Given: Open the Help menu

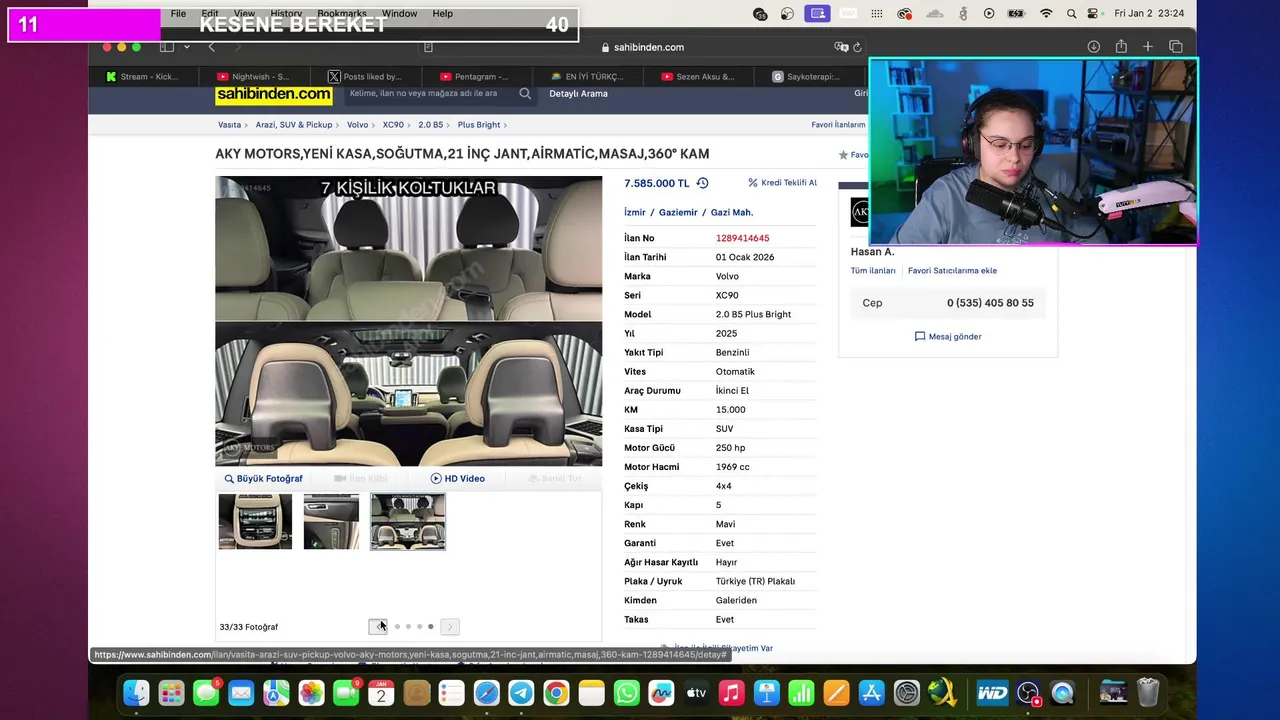Looking at the screenshot, I should point(442,14).
